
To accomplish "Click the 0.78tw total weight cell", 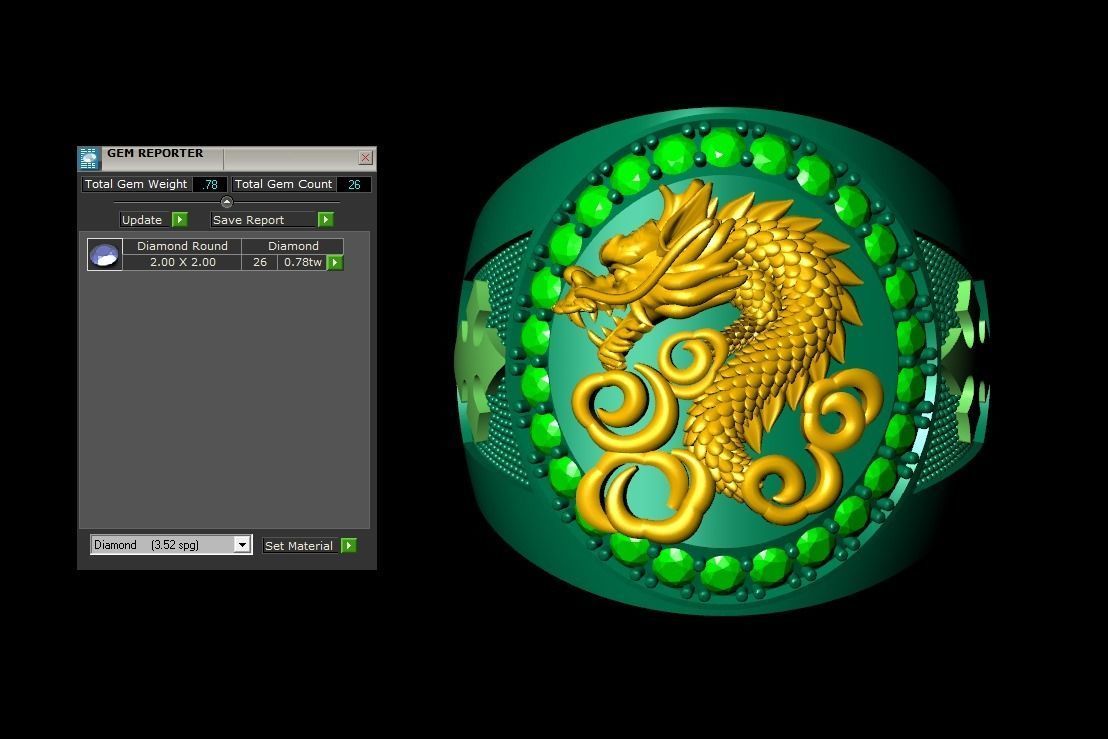I will [x=302, y=262].
